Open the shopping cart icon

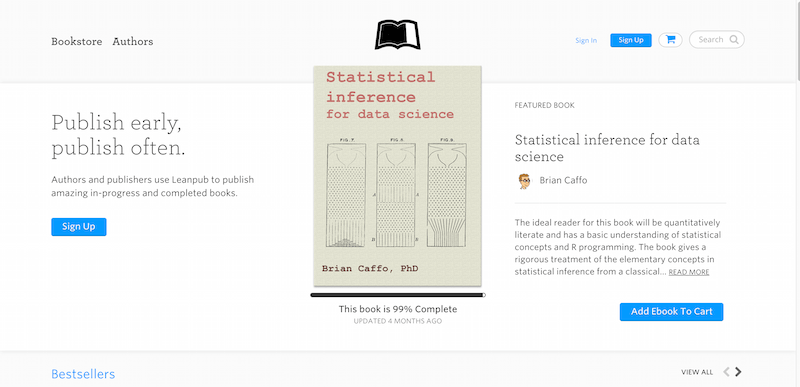[670, 40]
